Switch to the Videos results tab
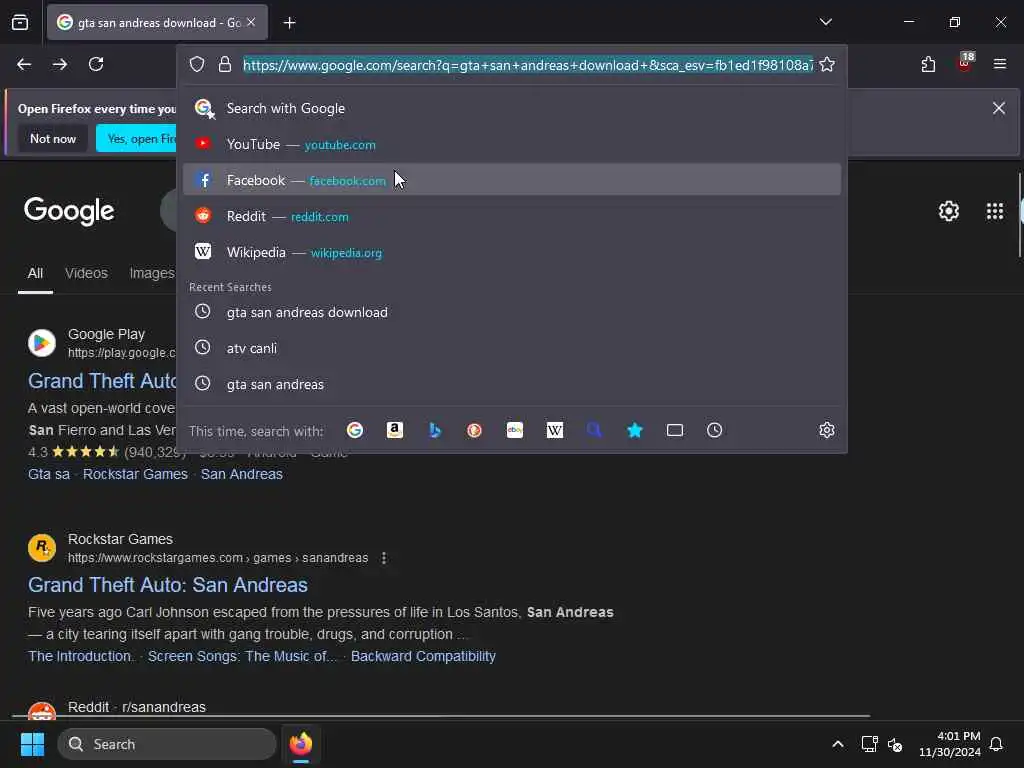Screen dimensions: 1024x768 tap(86, 274)
